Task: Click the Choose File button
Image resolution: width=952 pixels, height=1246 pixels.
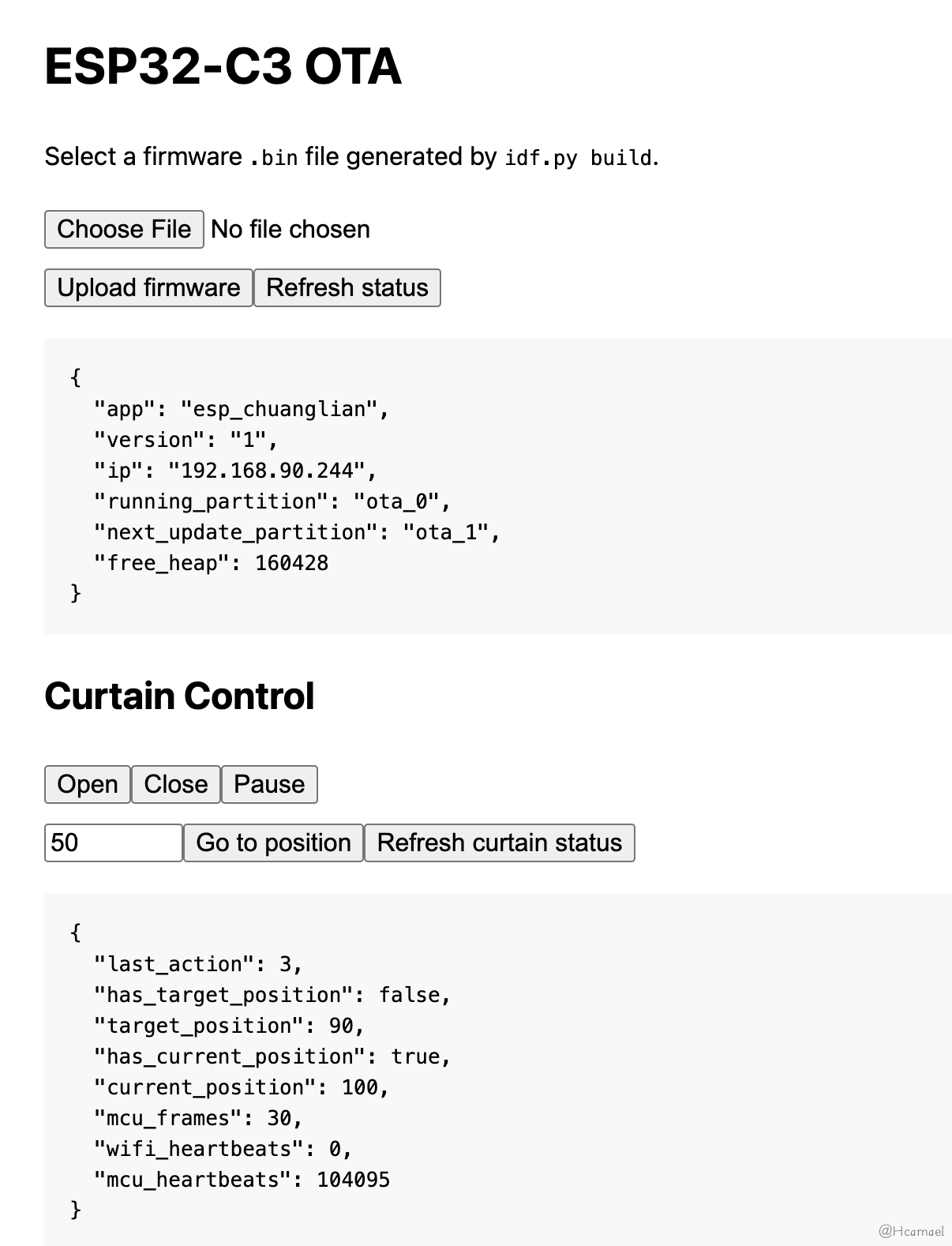Action: (124, 229)
